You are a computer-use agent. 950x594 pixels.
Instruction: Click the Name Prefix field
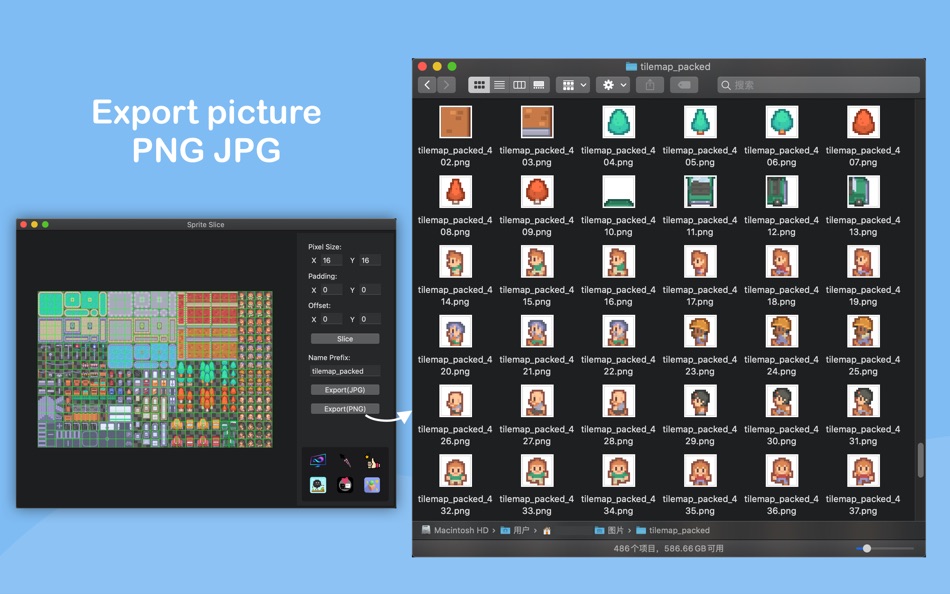tap(345, 371)
